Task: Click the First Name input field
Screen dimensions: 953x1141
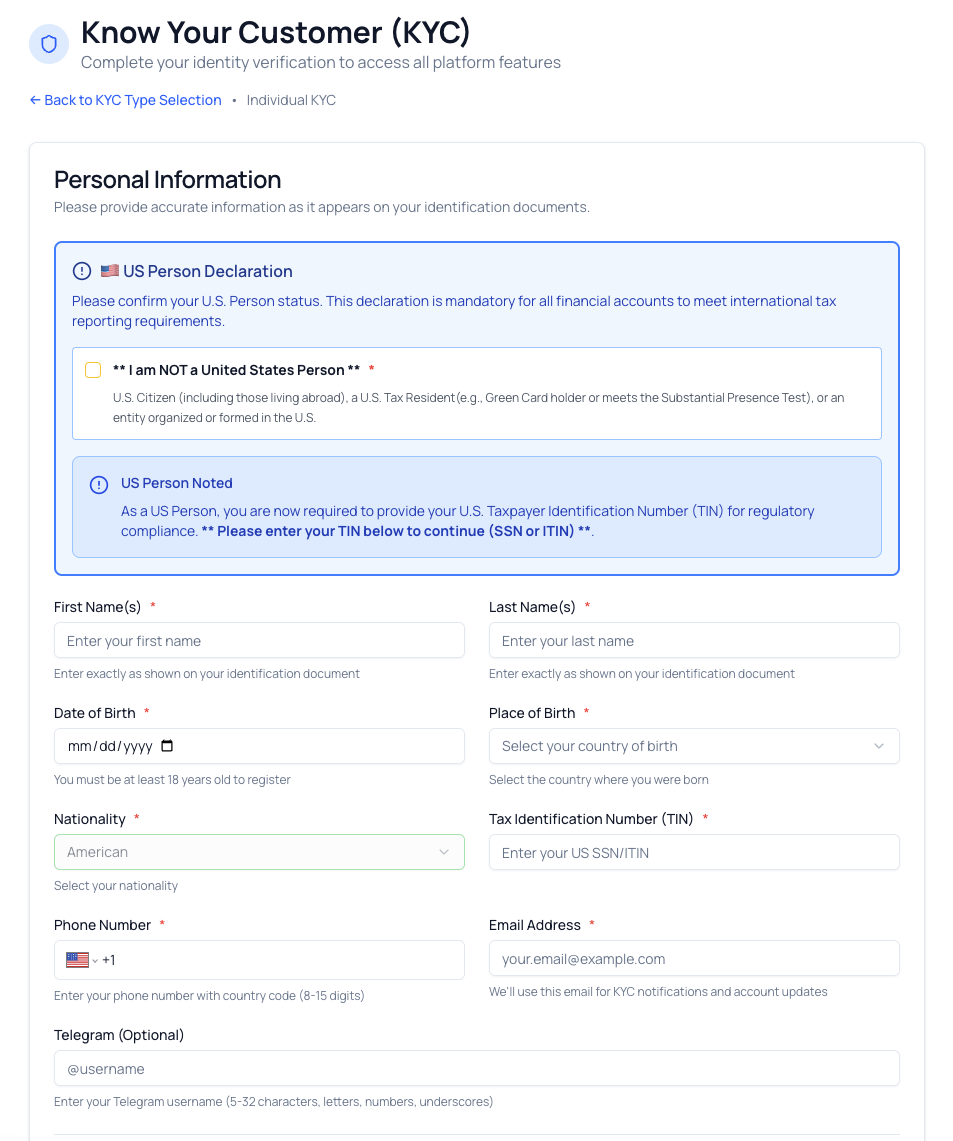Action: pos(259,640)
